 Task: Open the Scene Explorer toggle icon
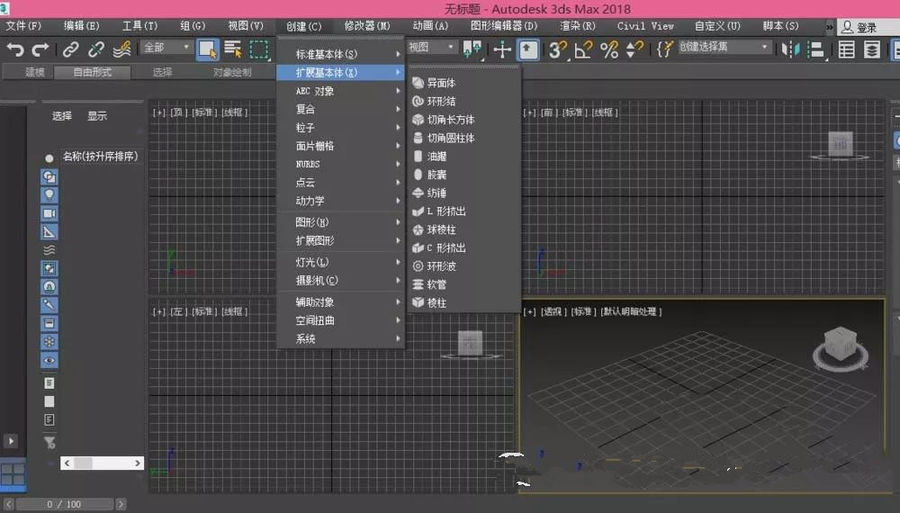(847, 50)
